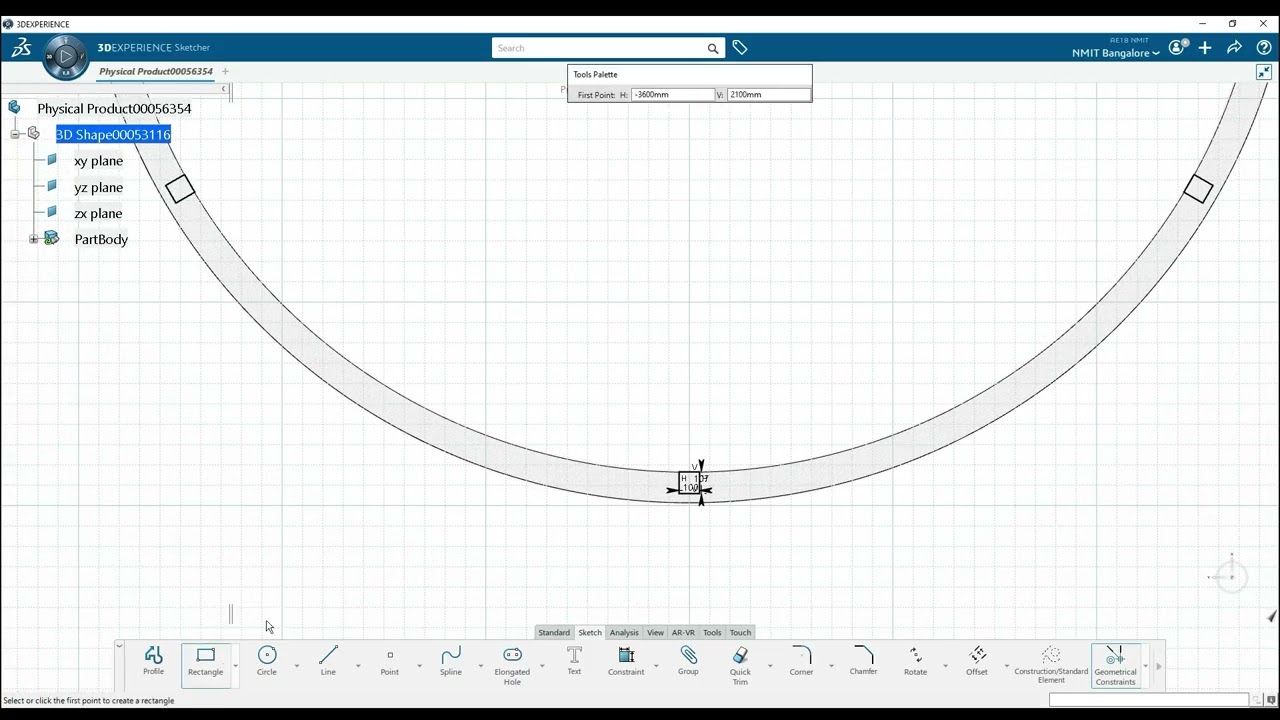
Task: Edit the First Point H value field
Action: tap(673, 95)
